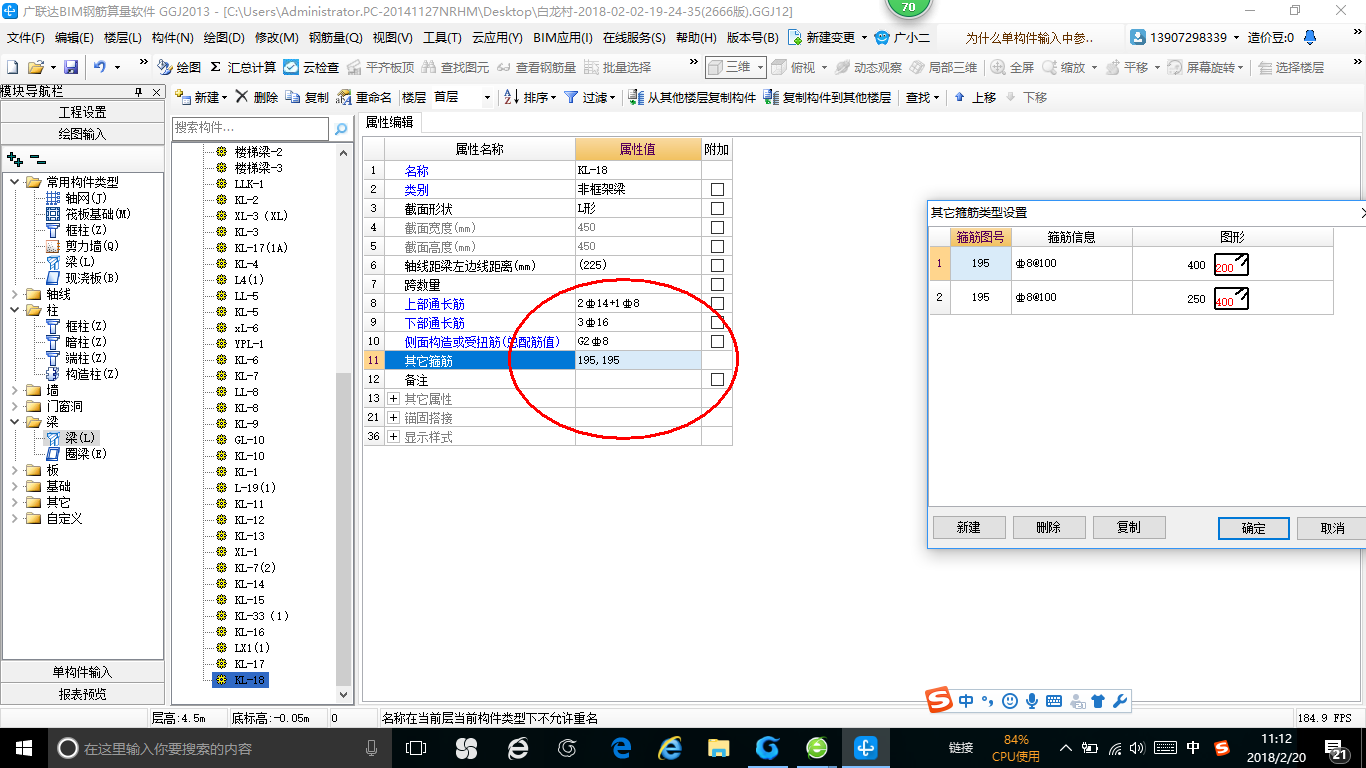Click the 搜索构件 search field
This screenshot has width=1366, height=768.
click(250, 128)
